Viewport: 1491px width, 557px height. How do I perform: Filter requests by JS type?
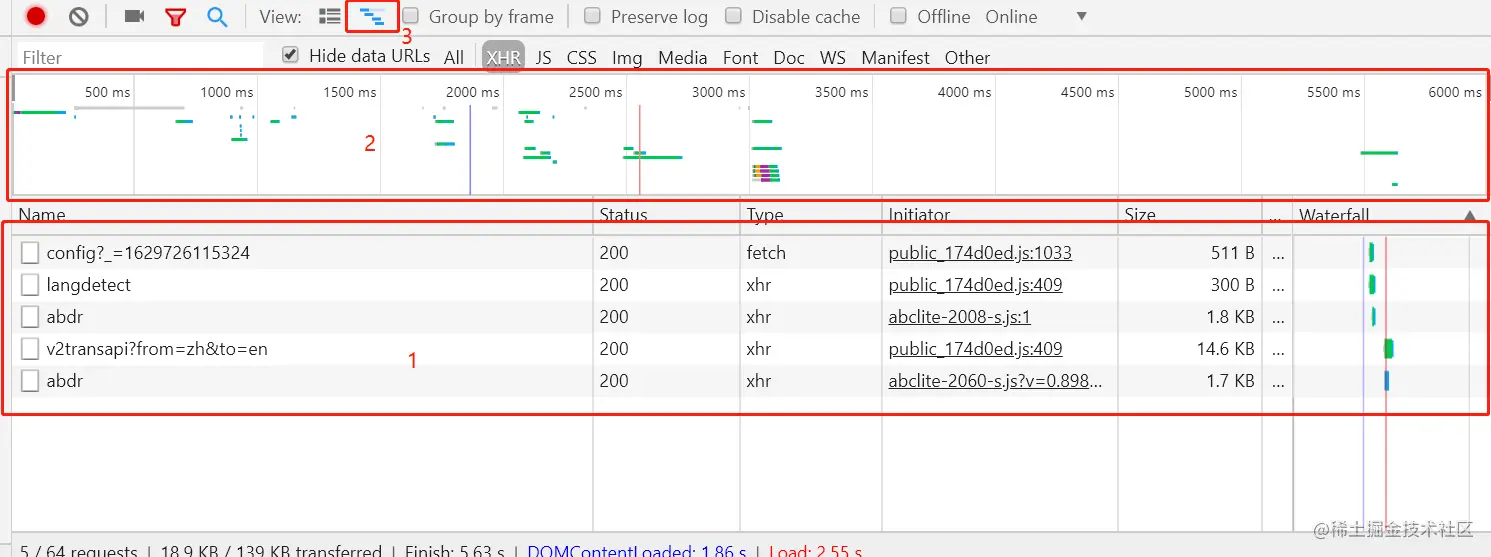point(543,58)
